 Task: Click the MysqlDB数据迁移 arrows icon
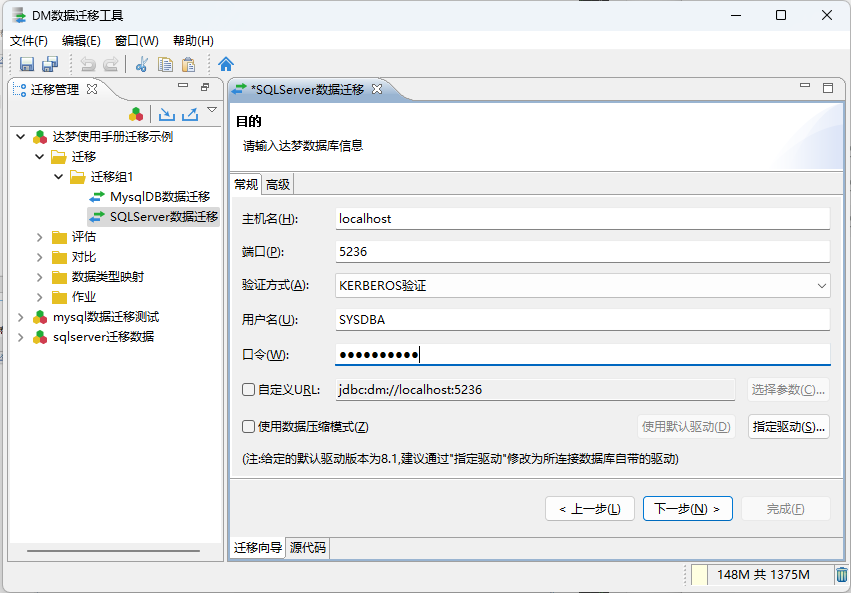point(97,197)
